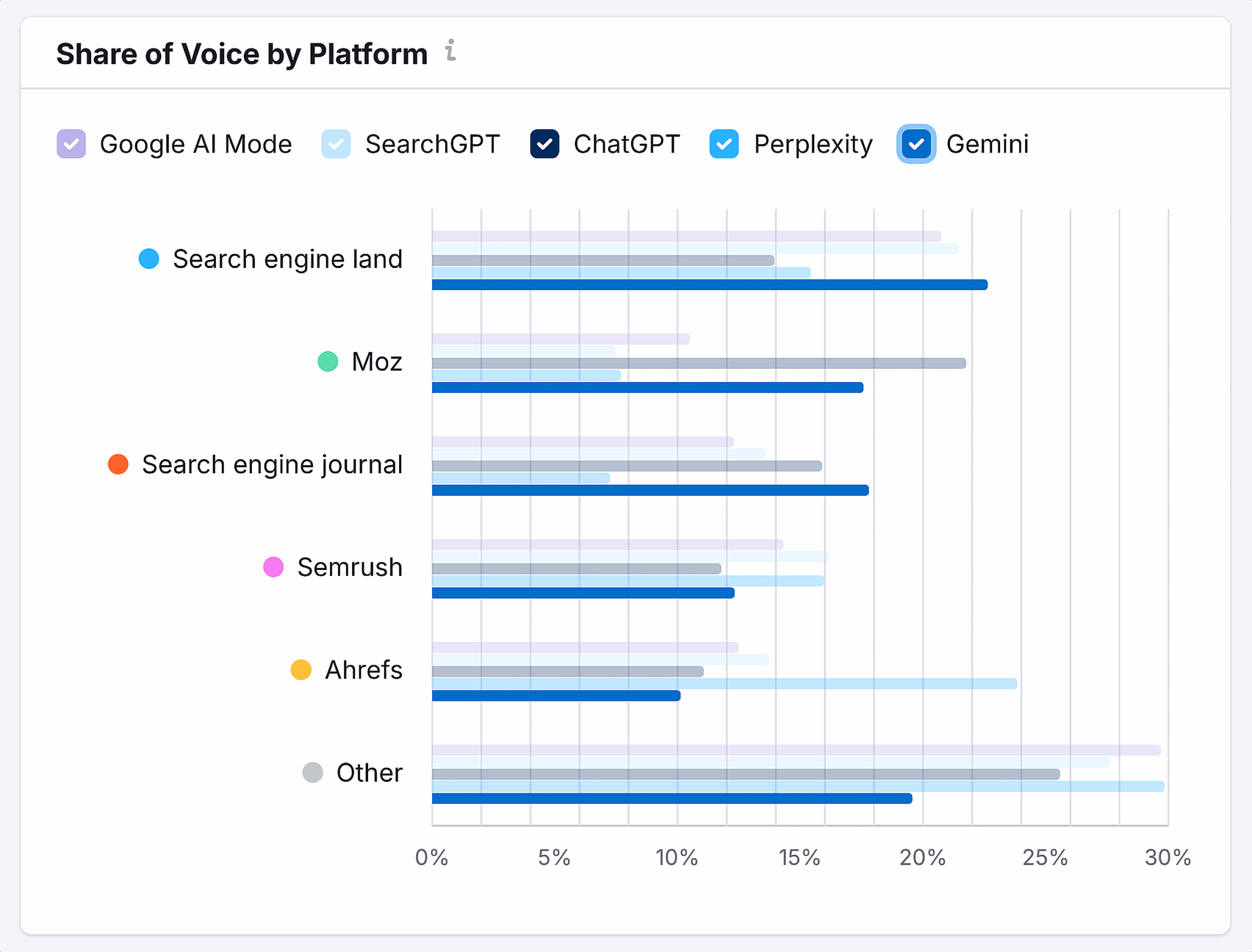Click the info icon beside the chart title
Viewport: 1252px width, 952px height.
[451, 51]
